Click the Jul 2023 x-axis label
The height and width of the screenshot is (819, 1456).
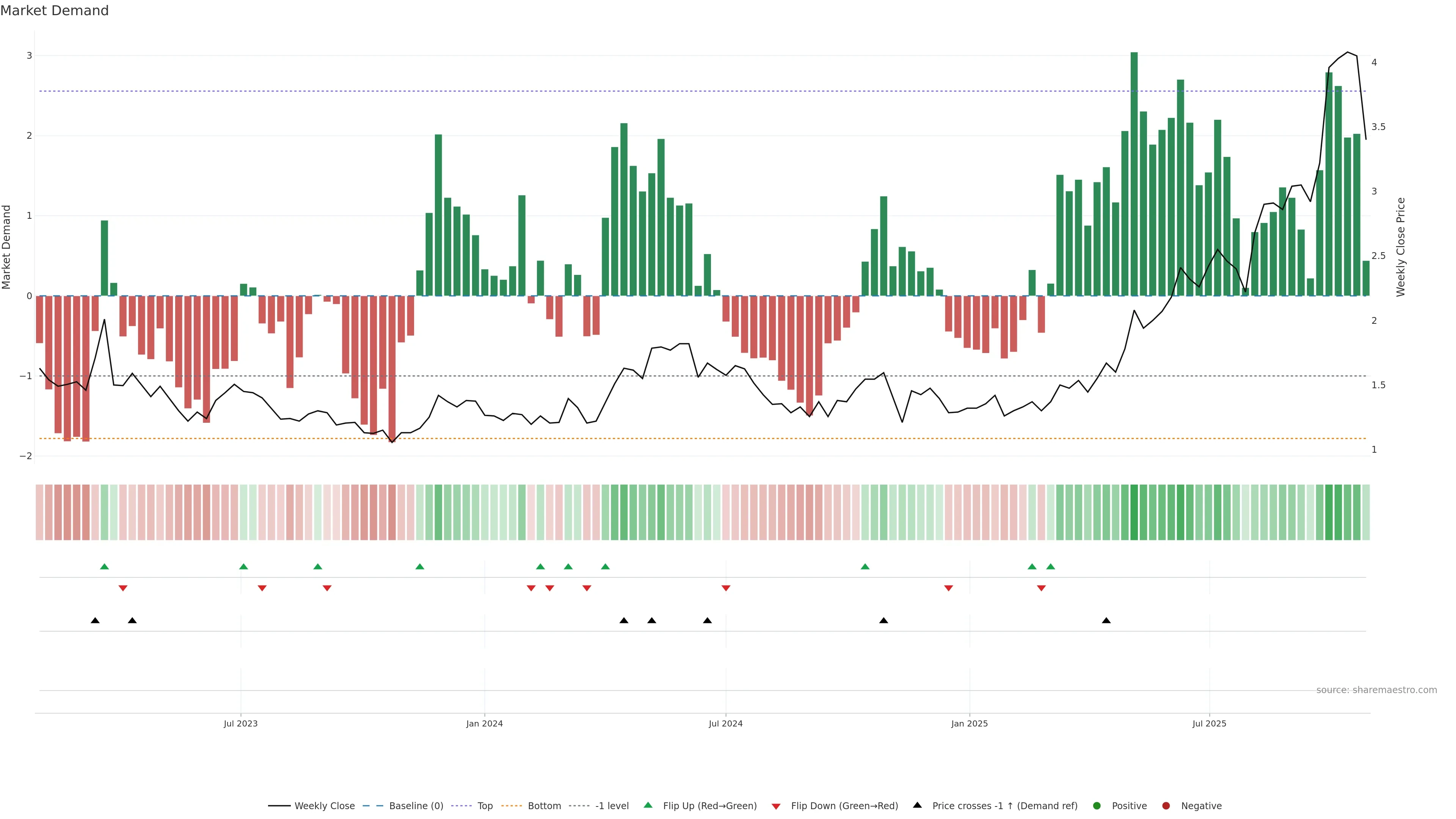pyautogui.click(x=240, y=723)
